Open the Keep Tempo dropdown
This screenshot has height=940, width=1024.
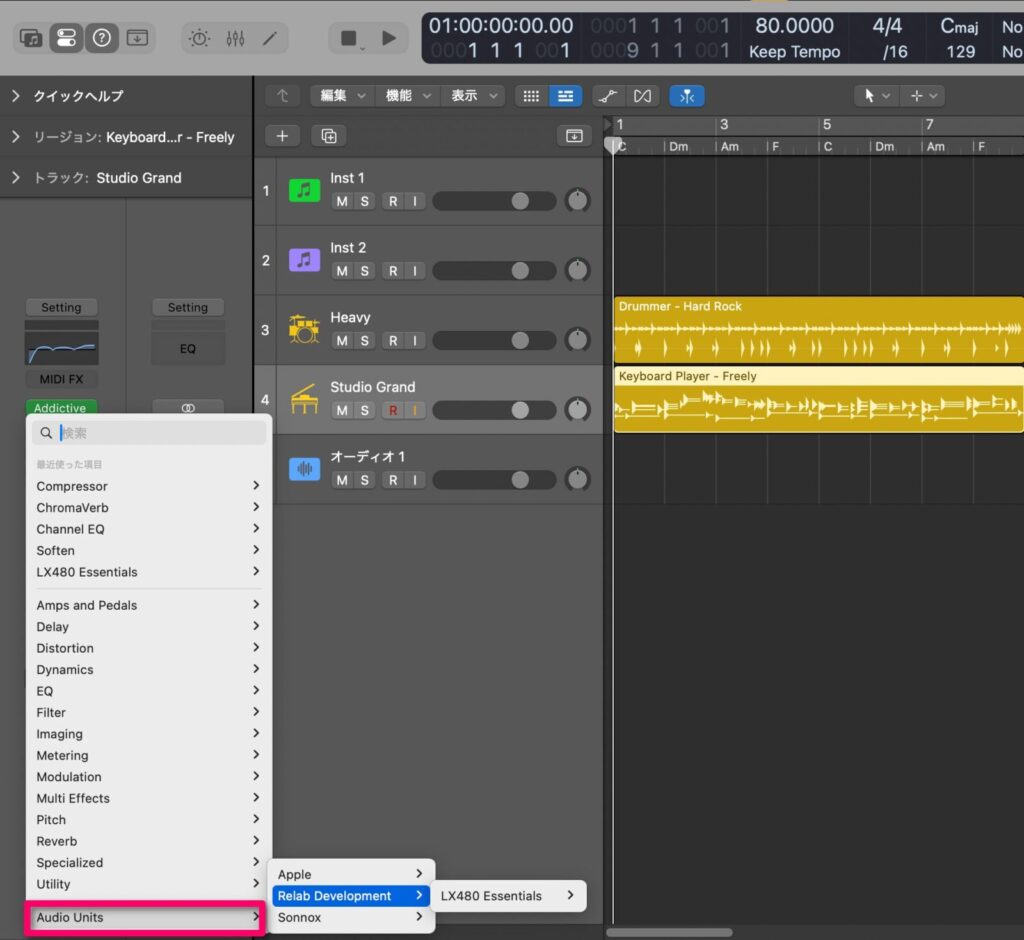point(794,52)
